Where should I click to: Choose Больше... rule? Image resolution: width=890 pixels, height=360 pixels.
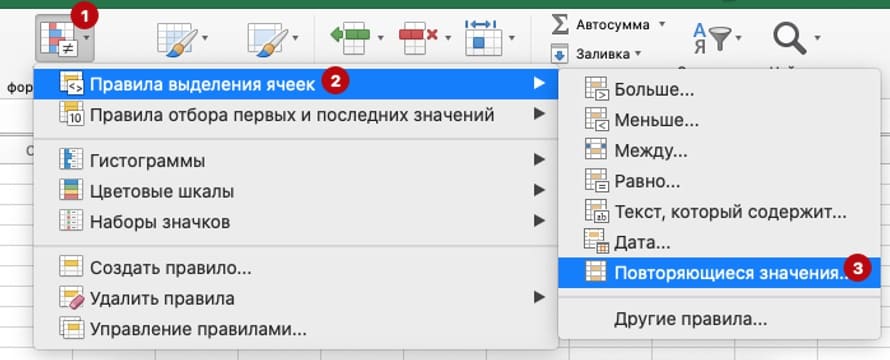pos(719,89)
